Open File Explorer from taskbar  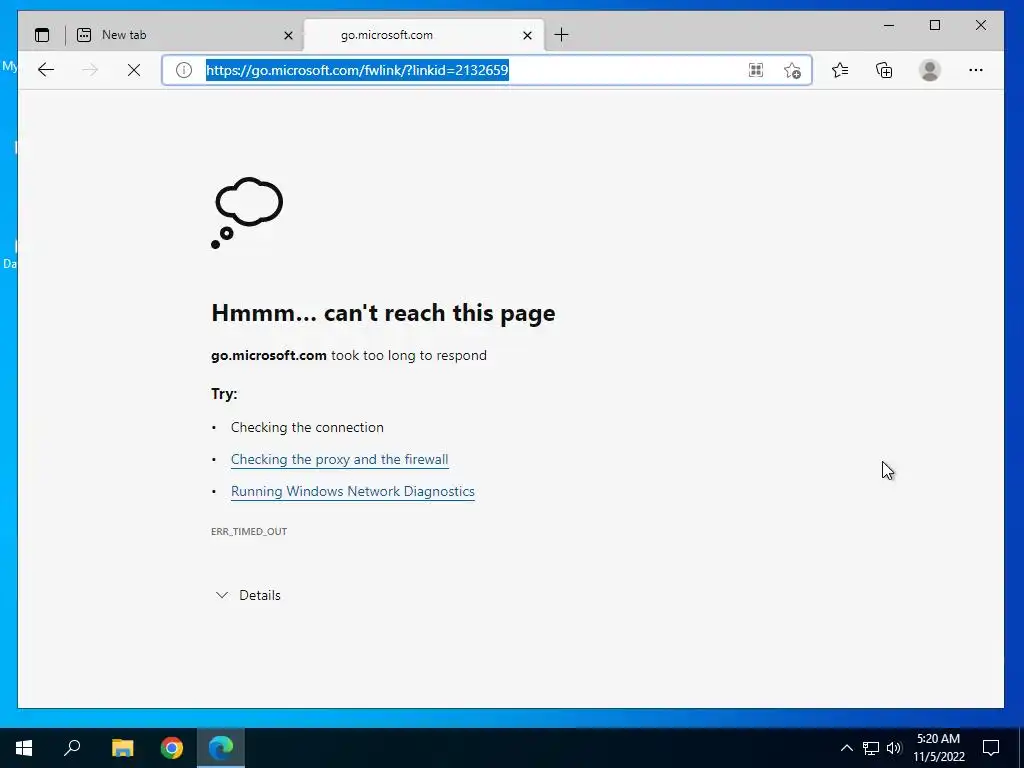click(122, 748)
